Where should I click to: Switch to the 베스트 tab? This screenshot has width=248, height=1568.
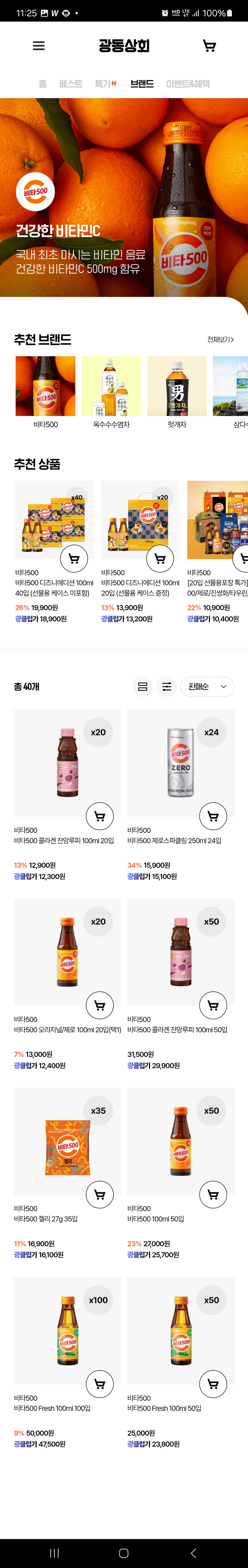click(71, 84)
